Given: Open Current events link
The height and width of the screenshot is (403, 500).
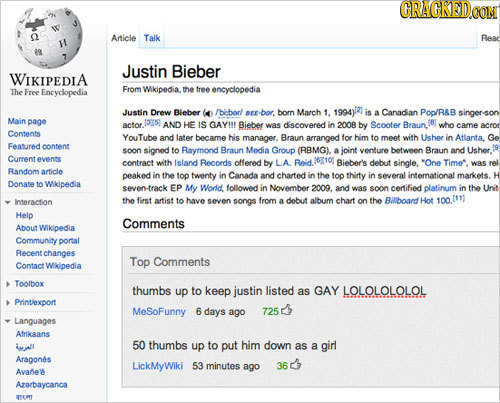Looking at the screenshot, I should 34,159.
